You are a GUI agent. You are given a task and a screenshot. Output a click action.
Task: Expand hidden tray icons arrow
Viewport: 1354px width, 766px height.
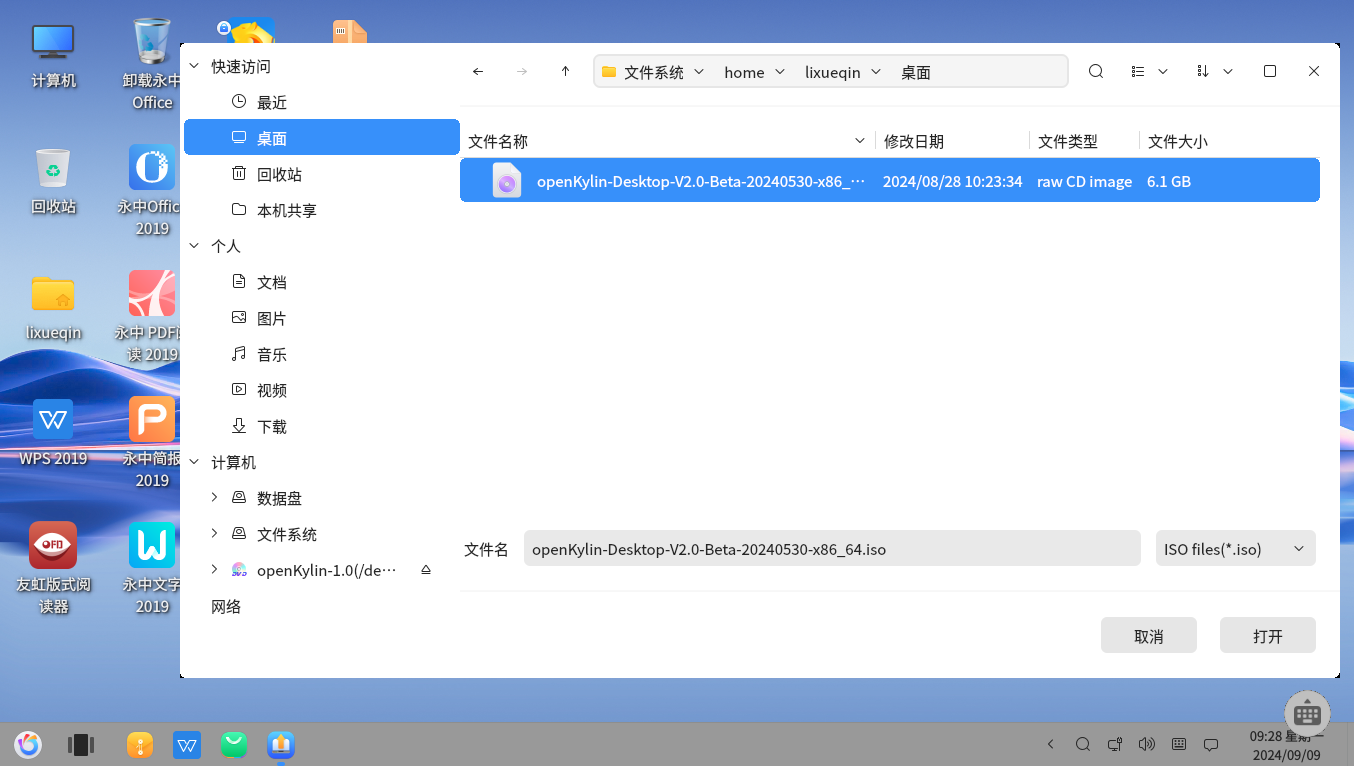pyautogui.click(x=1050, y=744)
